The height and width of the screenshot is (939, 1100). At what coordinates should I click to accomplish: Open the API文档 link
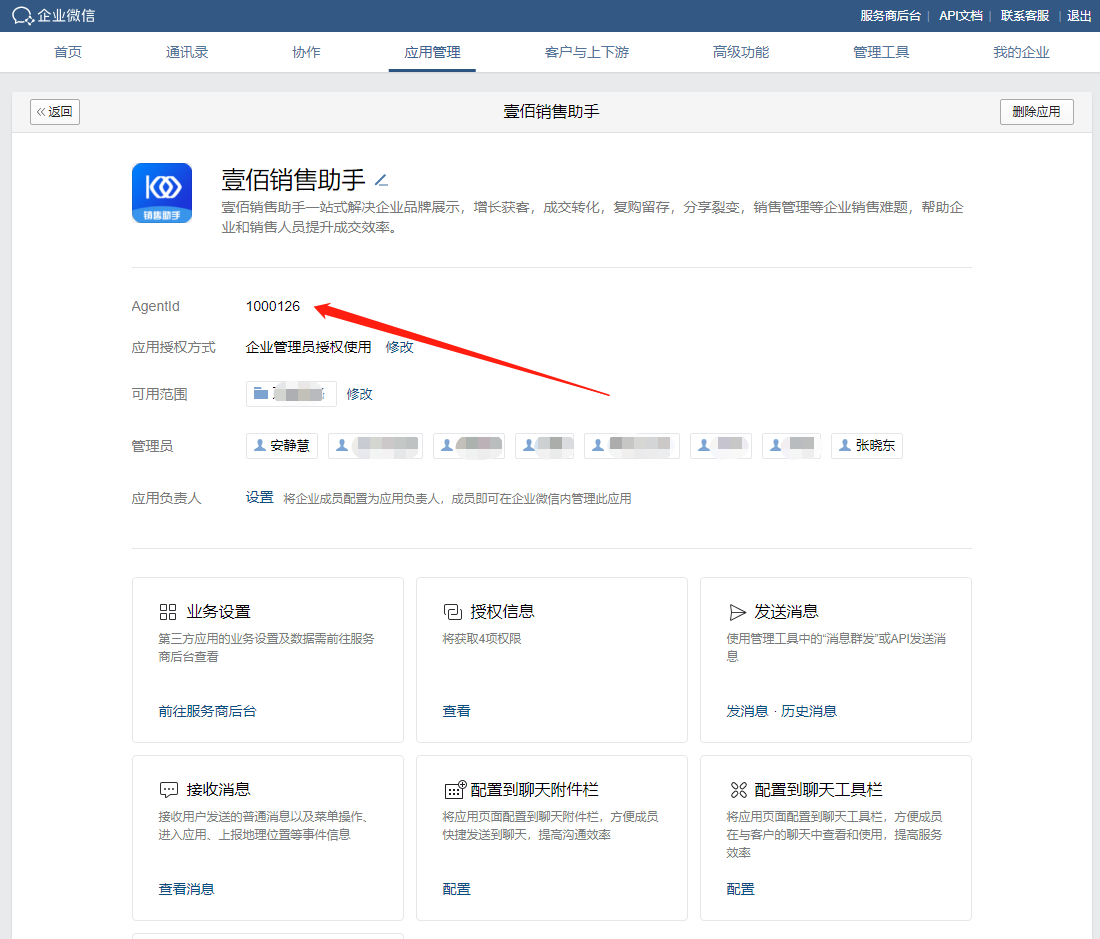point(960,15)
